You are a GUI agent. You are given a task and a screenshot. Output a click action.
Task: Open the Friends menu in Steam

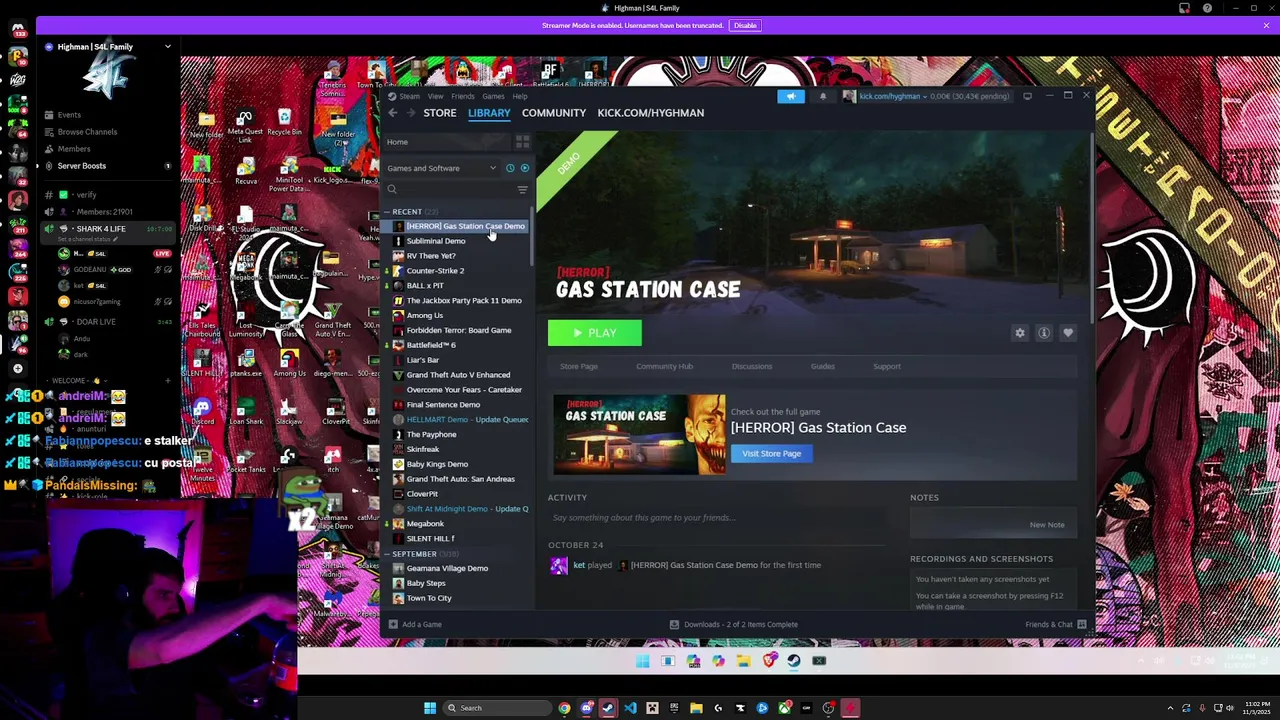coord(462,96)
